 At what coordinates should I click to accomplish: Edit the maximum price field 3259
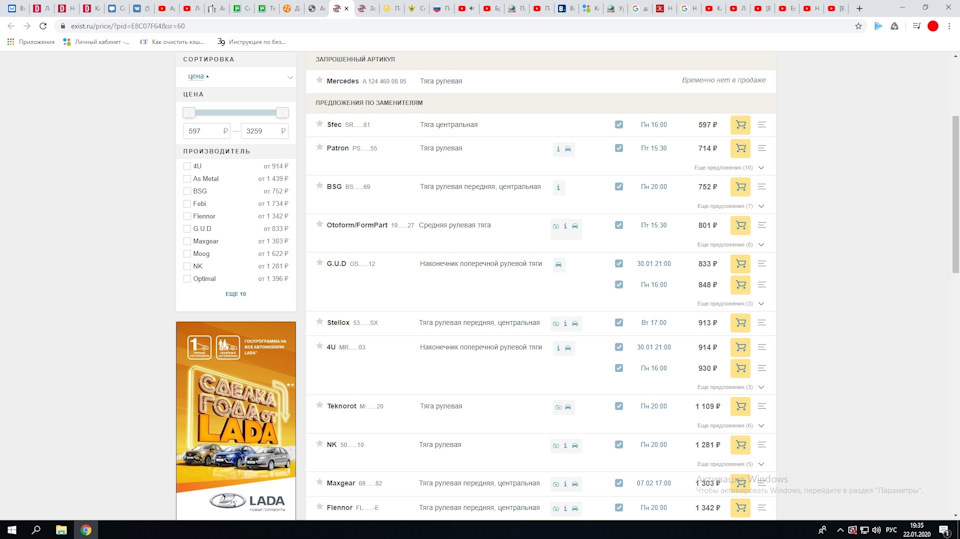click(264, 131)
